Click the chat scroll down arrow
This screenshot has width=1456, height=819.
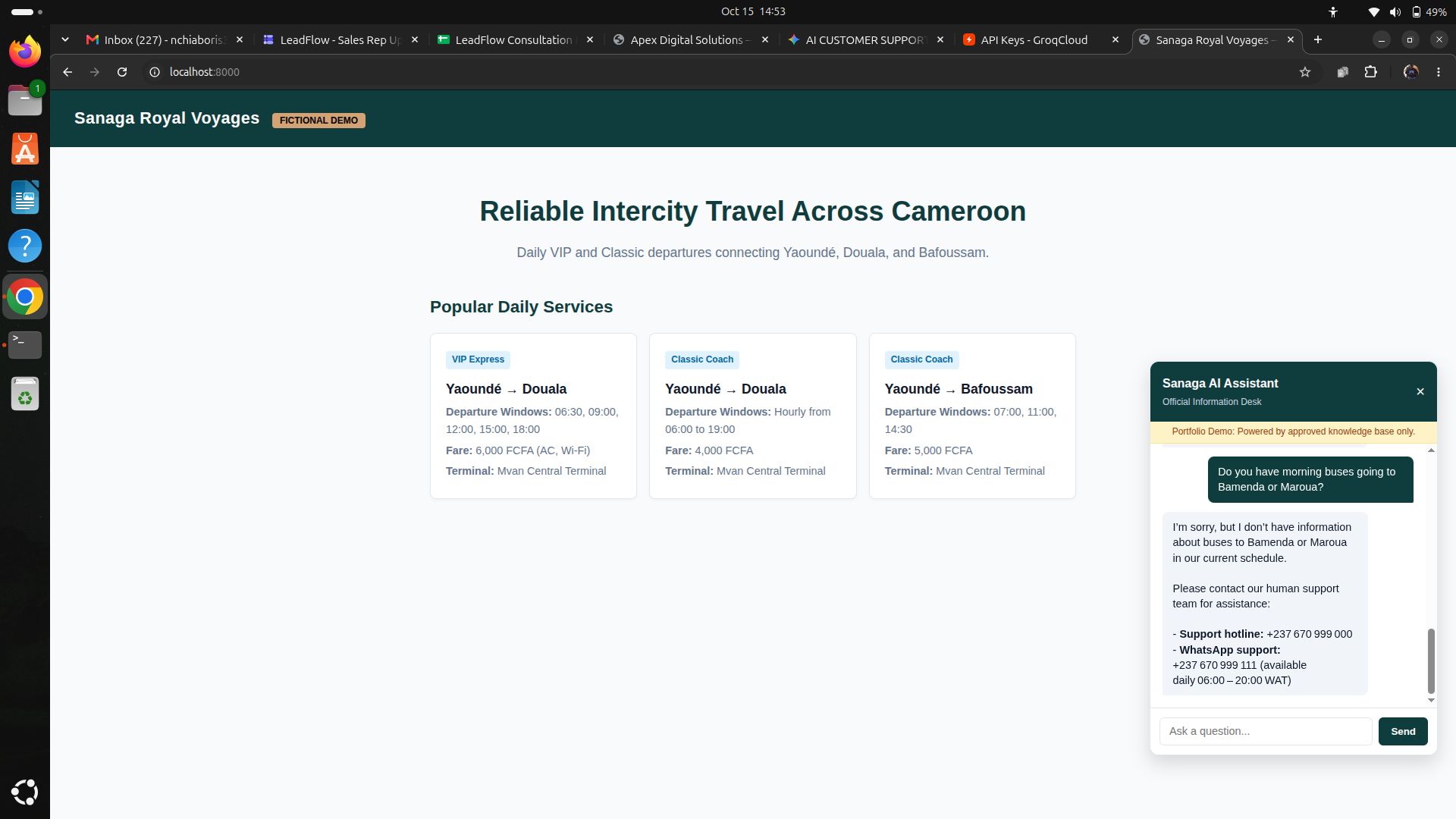(x=1431, y=700)
